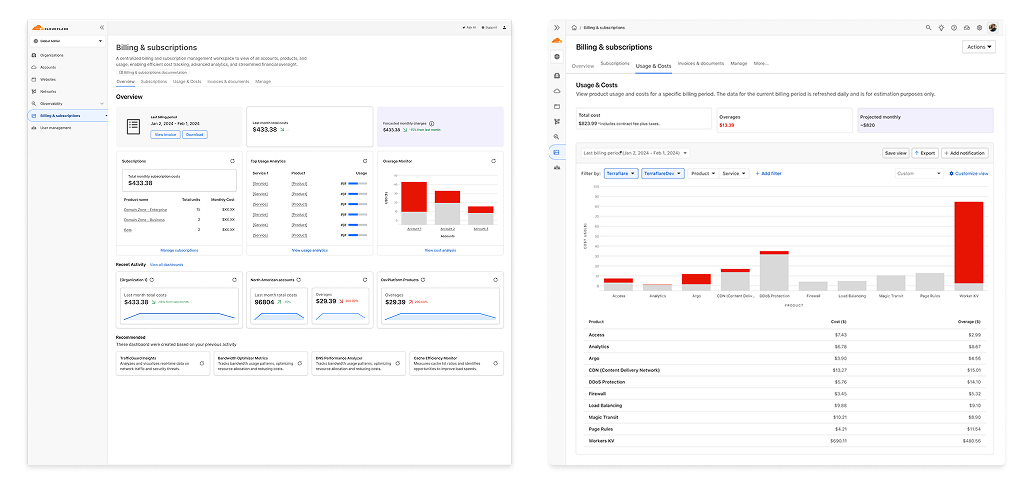Click the Websites window icon in right sidebar

556,106
